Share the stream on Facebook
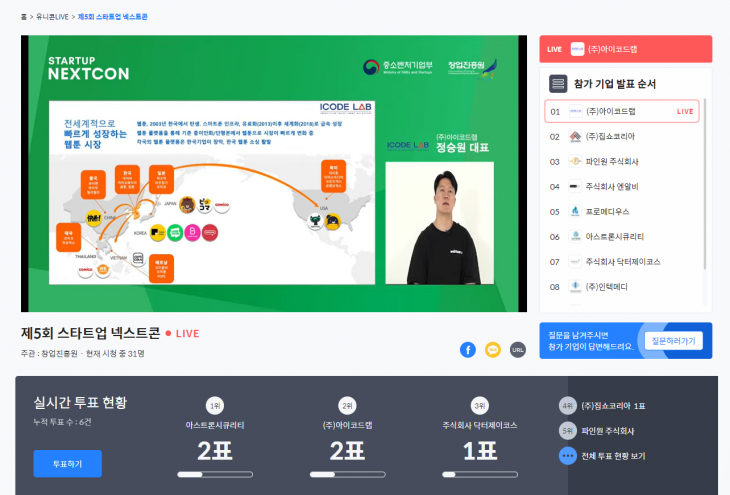The image size is (730, 495). click(467, 349)
